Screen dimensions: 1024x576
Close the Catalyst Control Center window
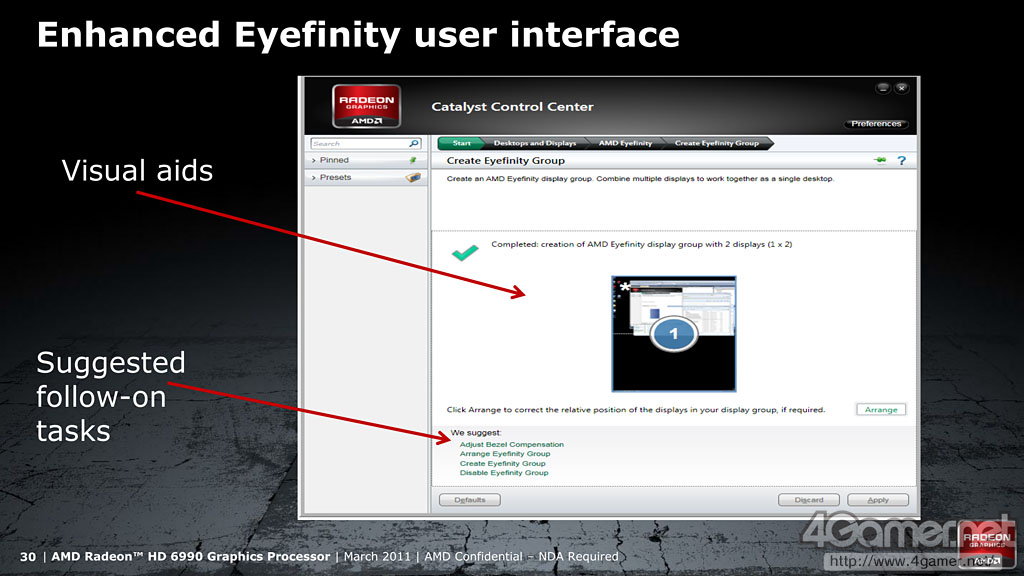tap(901, 88)
